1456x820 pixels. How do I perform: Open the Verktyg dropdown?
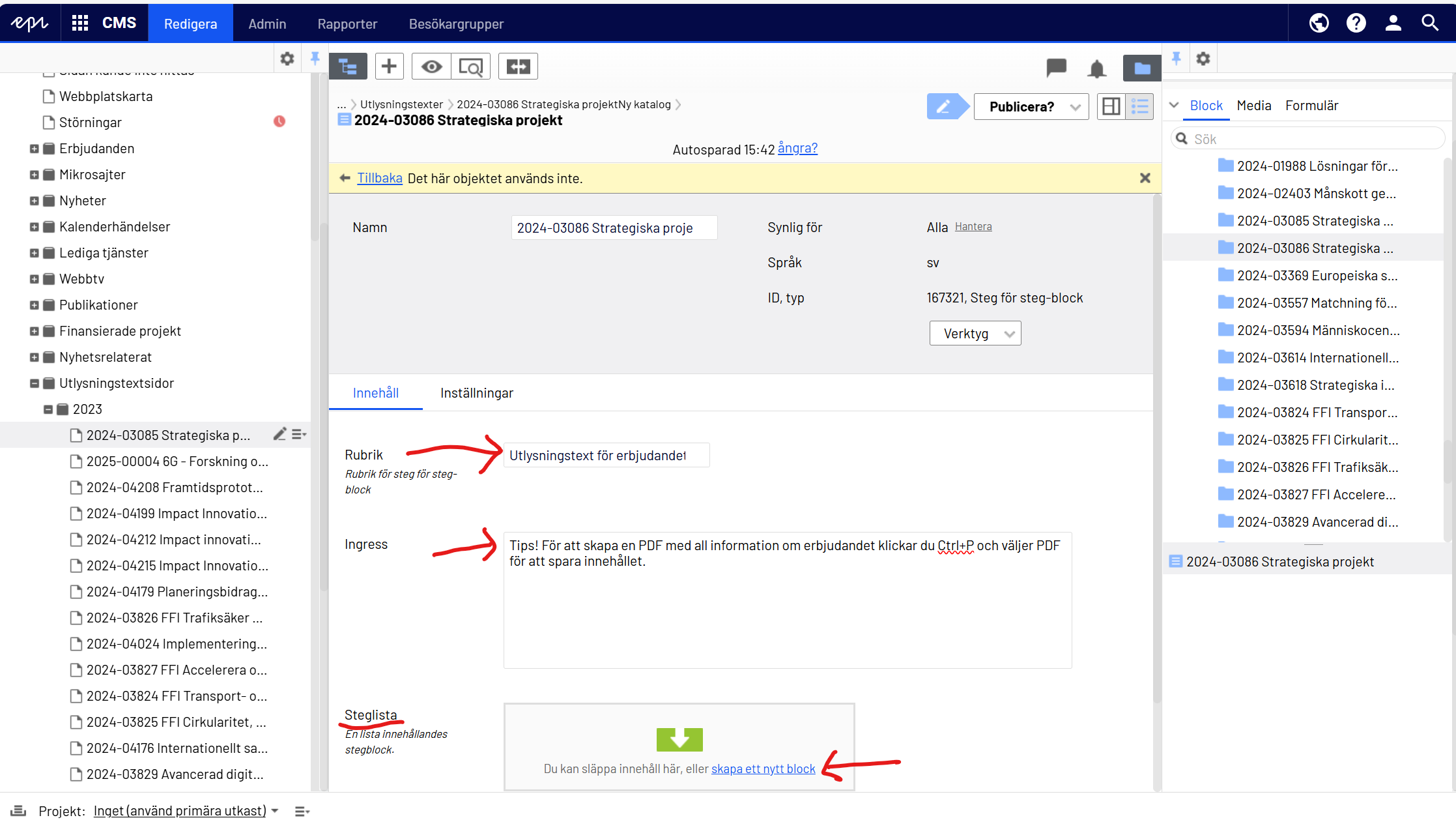pos(975,334)
